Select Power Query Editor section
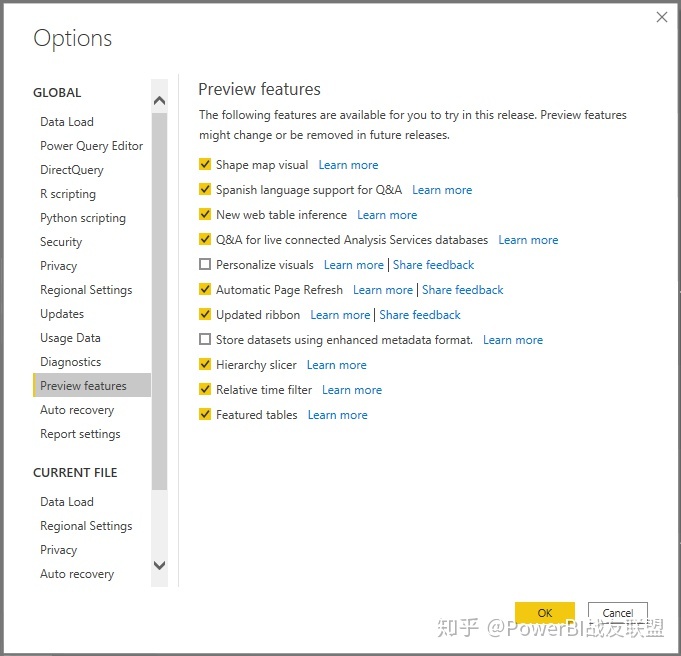The image size is (681, 656). 91,146
